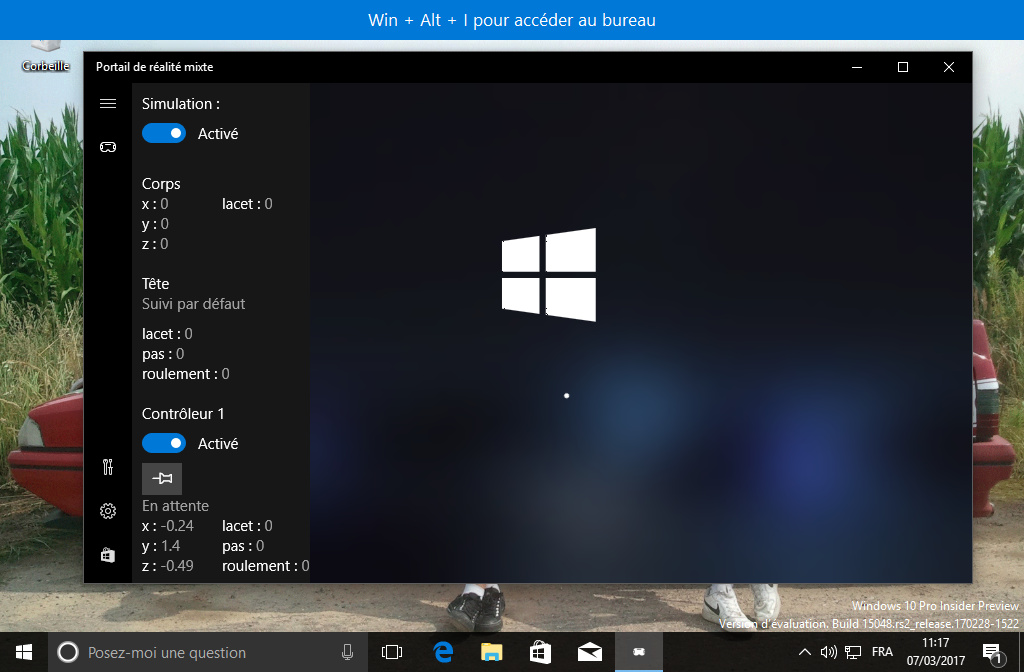Click the Cortana microphone icon

(347, 652)
